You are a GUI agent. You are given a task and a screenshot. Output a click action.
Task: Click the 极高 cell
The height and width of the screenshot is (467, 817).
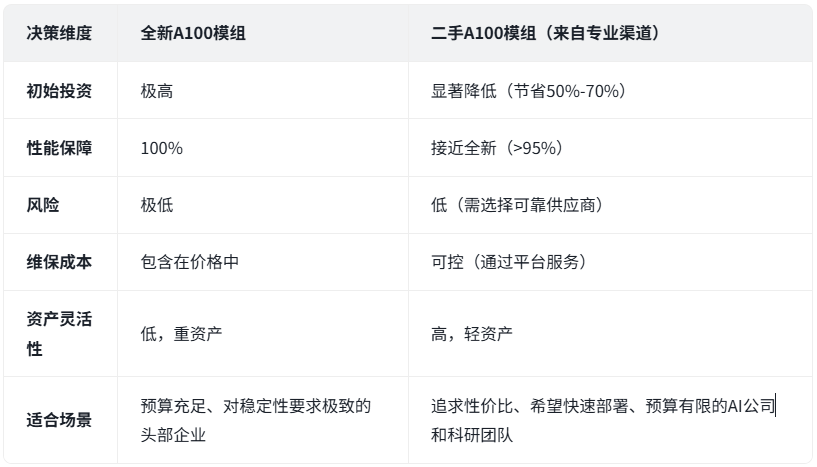(157, 91)
